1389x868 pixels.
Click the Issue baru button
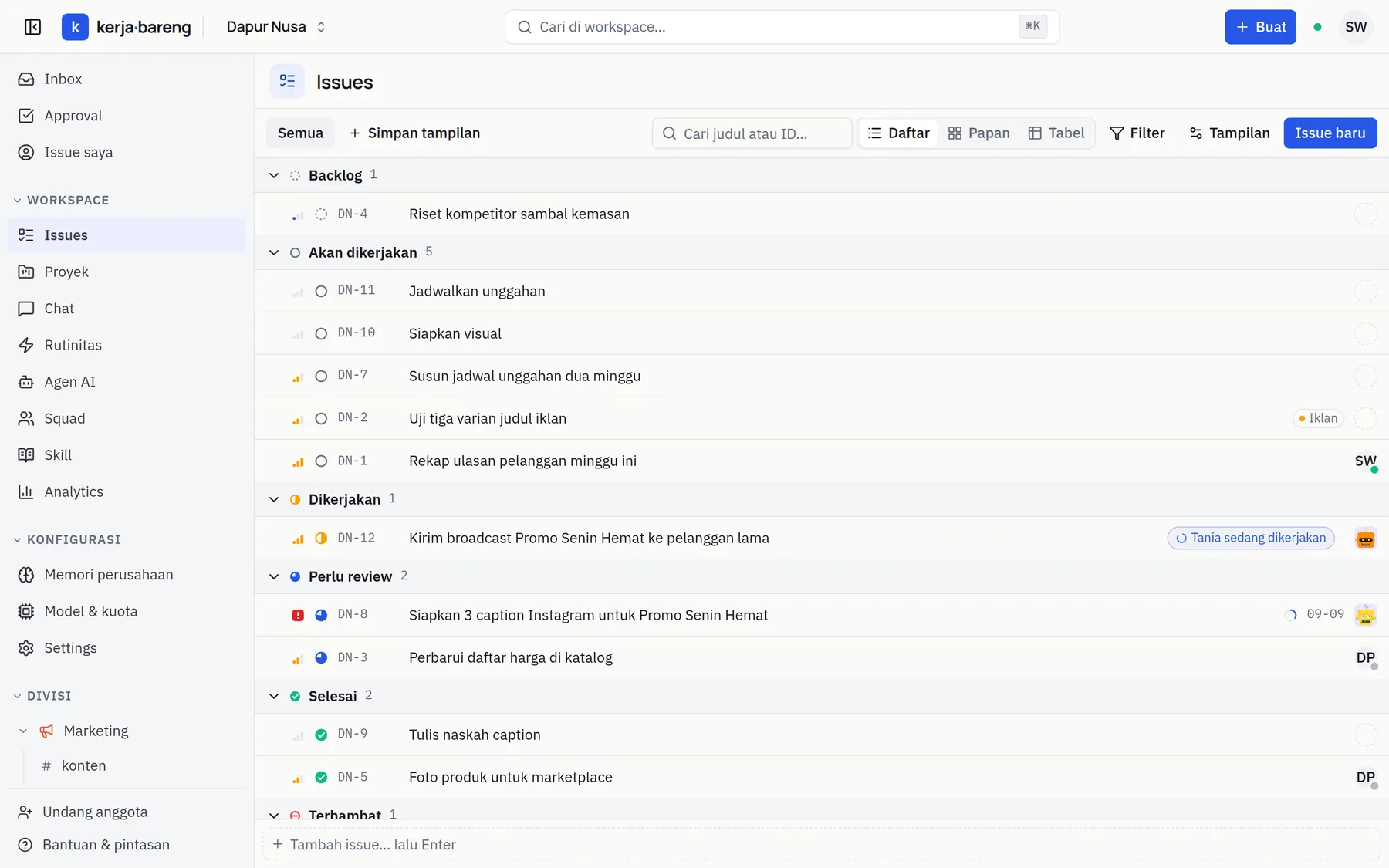click(1330, 133)
